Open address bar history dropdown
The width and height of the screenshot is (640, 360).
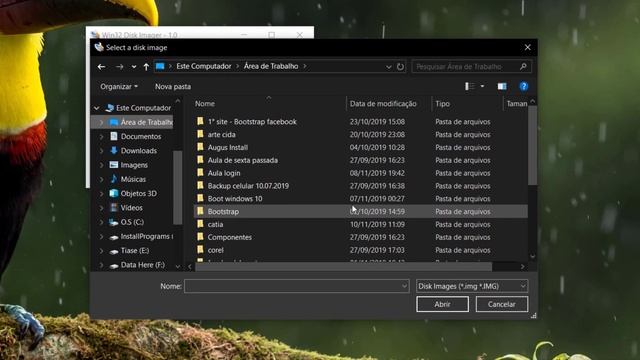(x=389, y=67)
